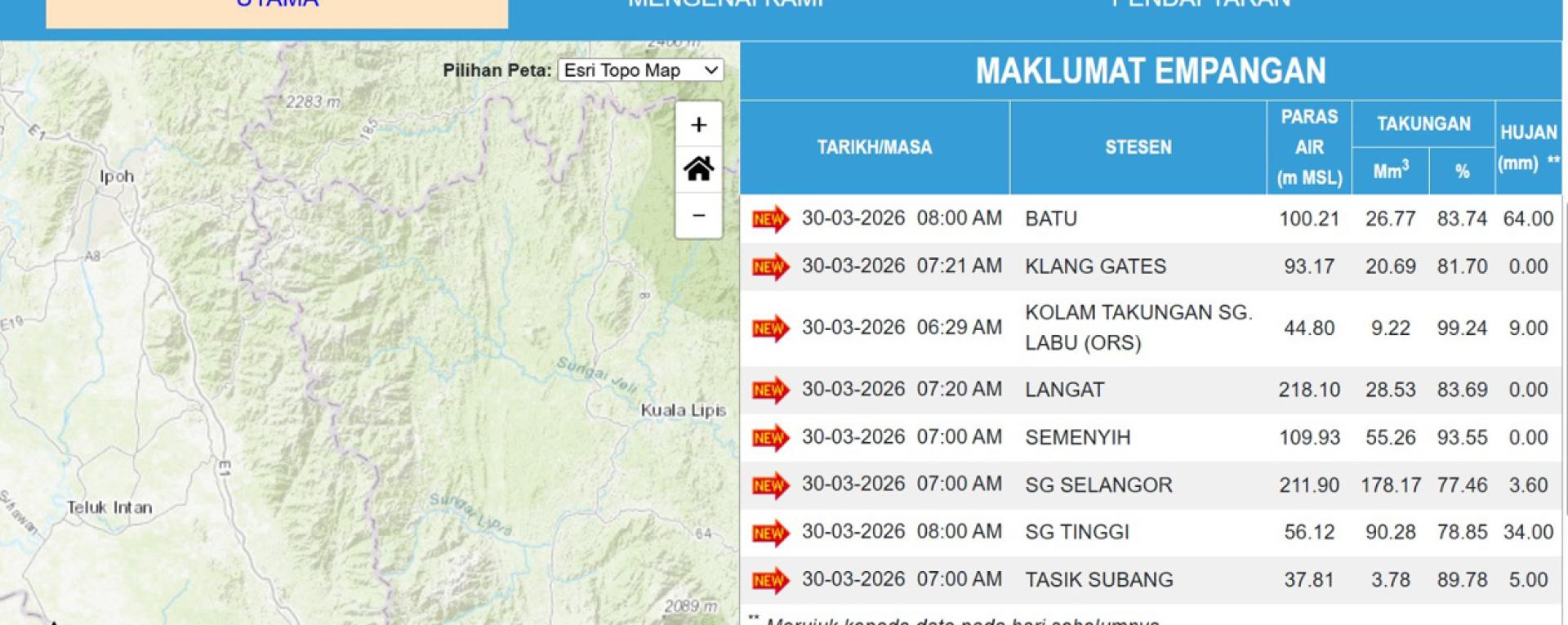1568x625 pixels.
Task: Click the Ipoh label on the map
Action: 117,176
